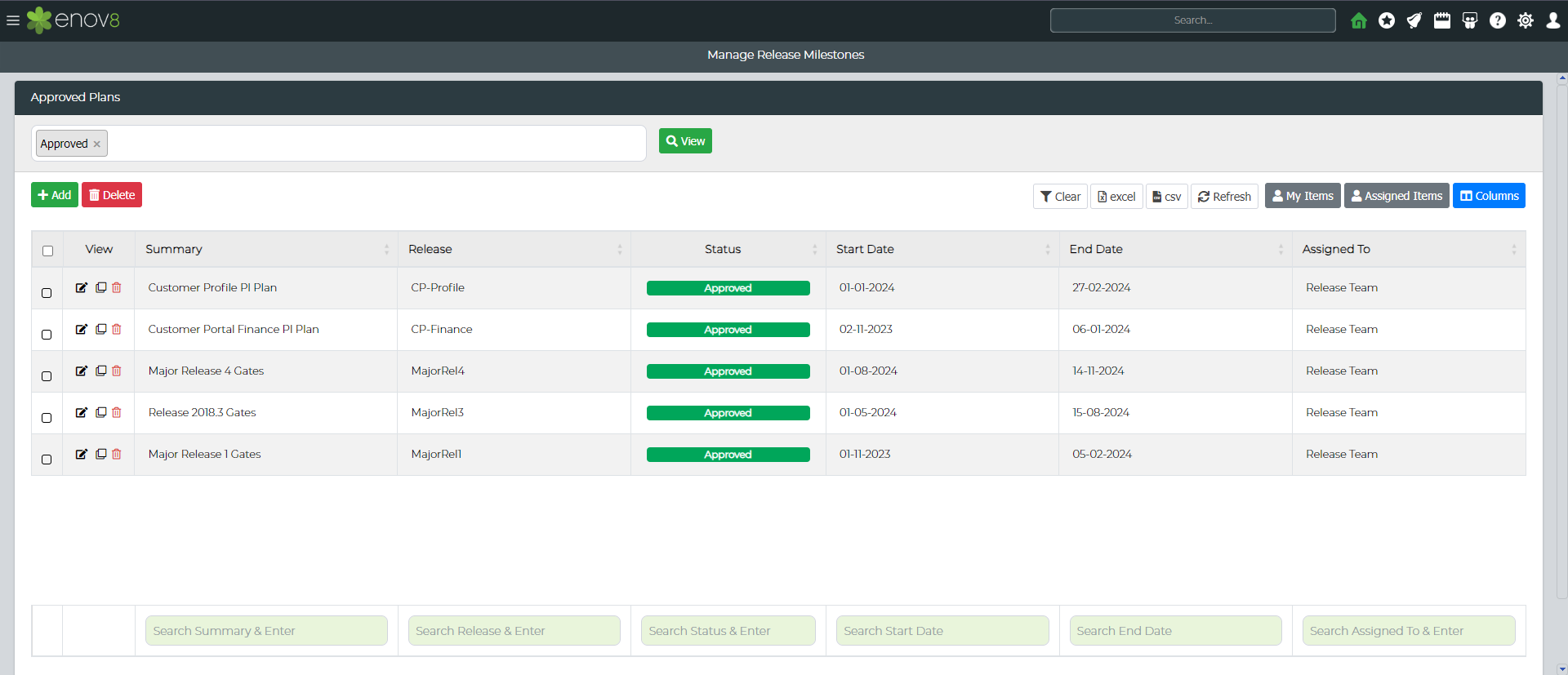Trash icon for Major Release 4 Gates
This screenshot has width=1568, height=675.
[117, 371]
